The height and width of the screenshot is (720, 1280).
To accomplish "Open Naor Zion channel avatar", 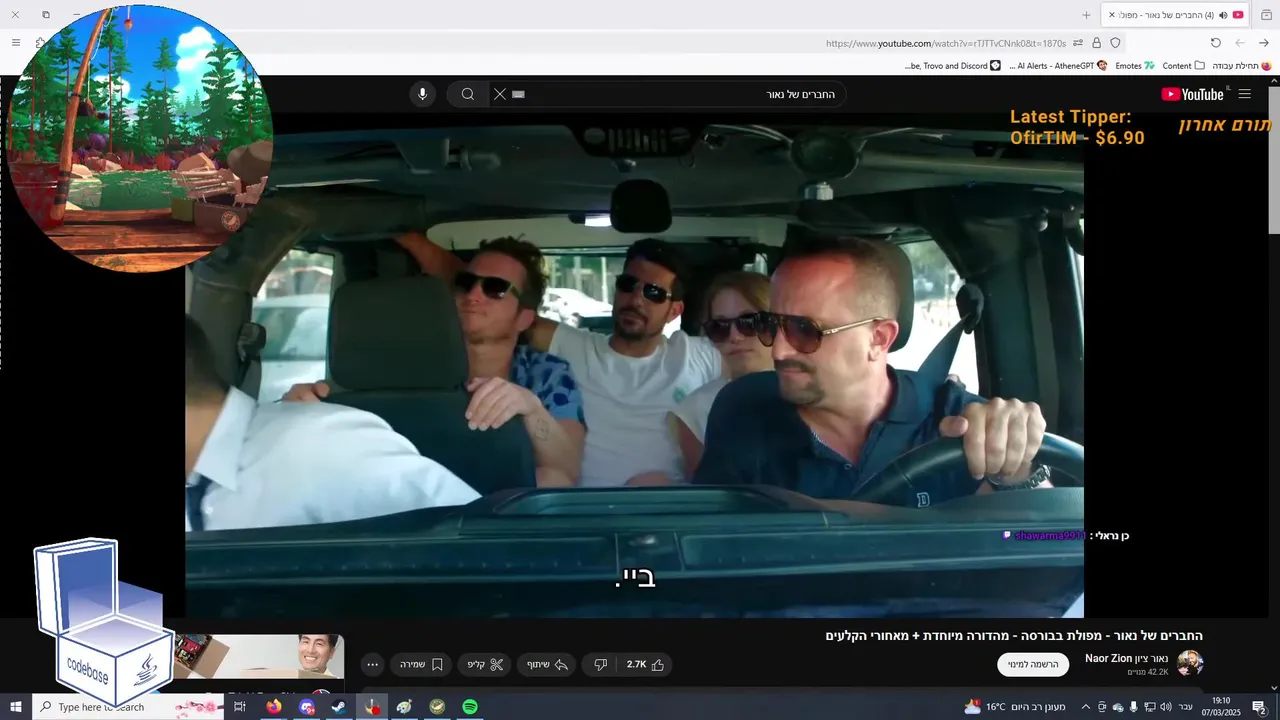I will point(1190,663).
